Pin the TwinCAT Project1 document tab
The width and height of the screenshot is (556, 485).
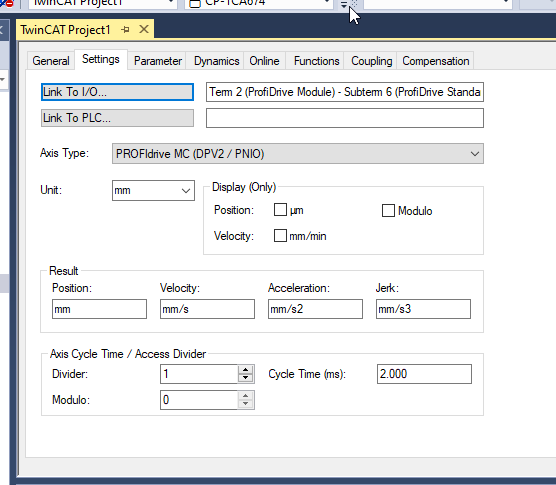click(x=125, y=30)
